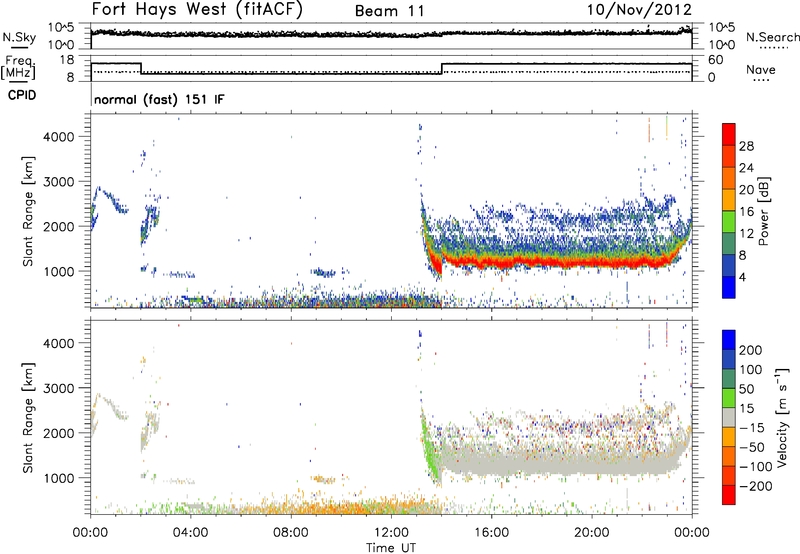The width and height of the screenshot is (800, 554).
Task: Select the "Freq. [MHz]" axis label
Action: [18, 68]
